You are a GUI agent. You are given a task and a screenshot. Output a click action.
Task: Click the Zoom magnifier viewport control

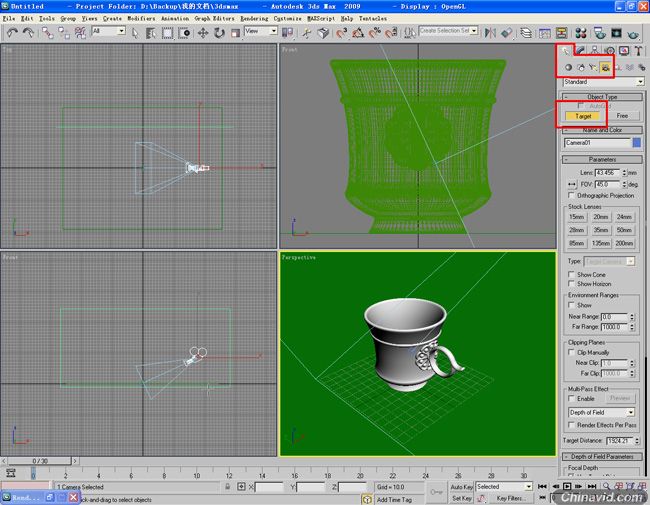click(x=606, y=486)
